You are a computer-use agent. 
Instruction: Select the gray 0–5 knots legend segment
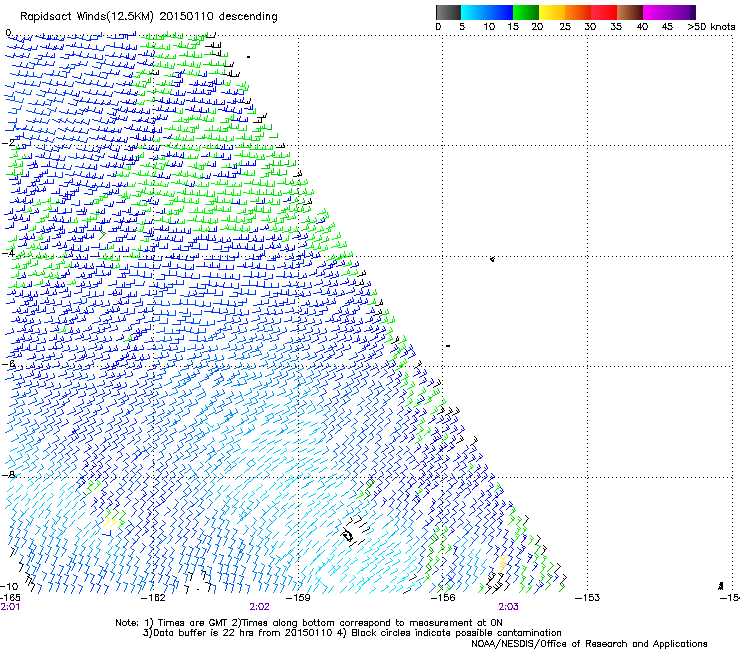pos(448,12)
